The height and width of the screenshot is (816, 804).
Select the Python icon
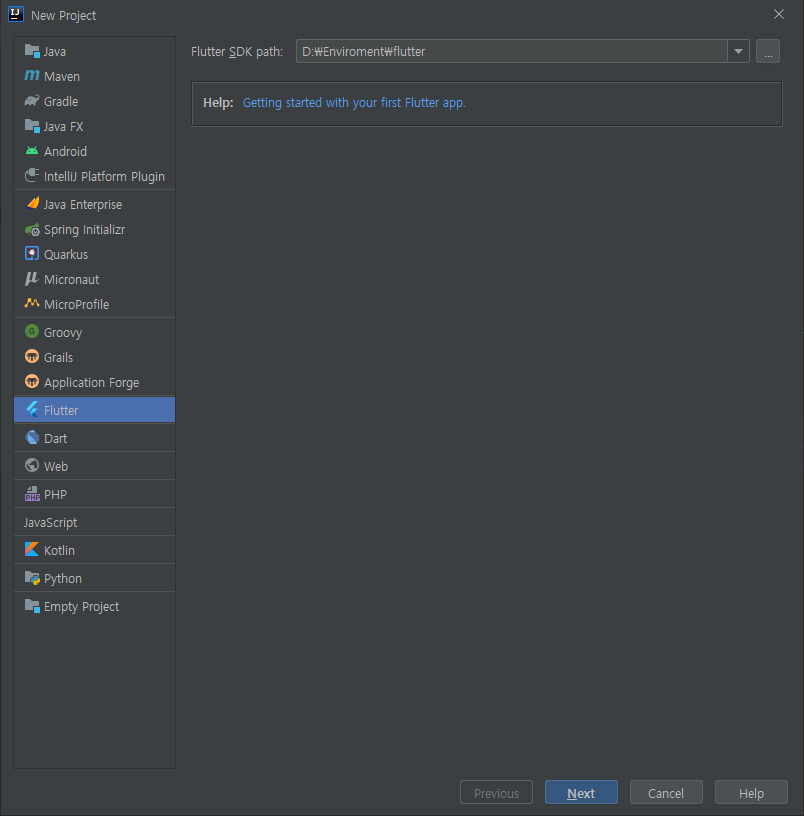click(32, 578)
